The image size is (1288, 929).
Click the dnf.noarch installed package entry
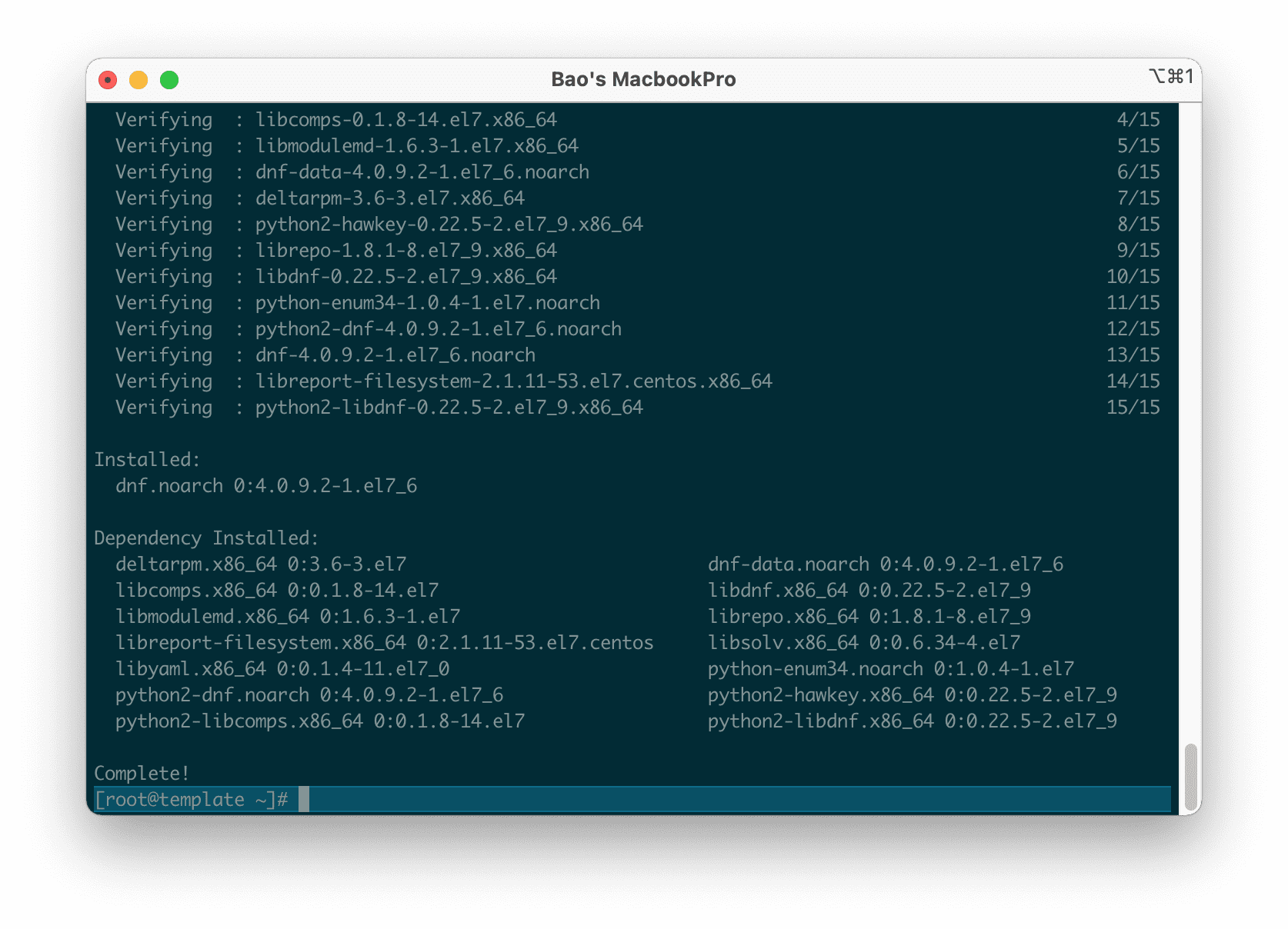266,485
